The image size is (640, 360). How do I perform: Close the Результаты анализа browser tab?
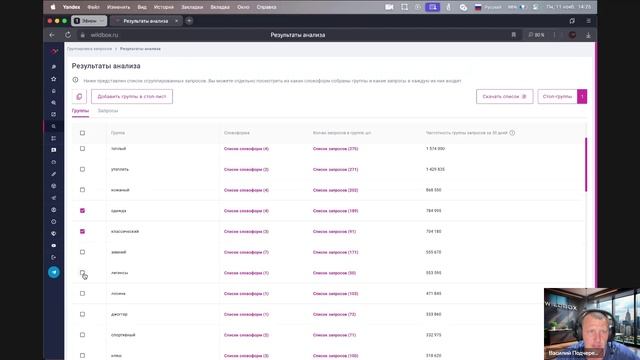pos(176,21)
